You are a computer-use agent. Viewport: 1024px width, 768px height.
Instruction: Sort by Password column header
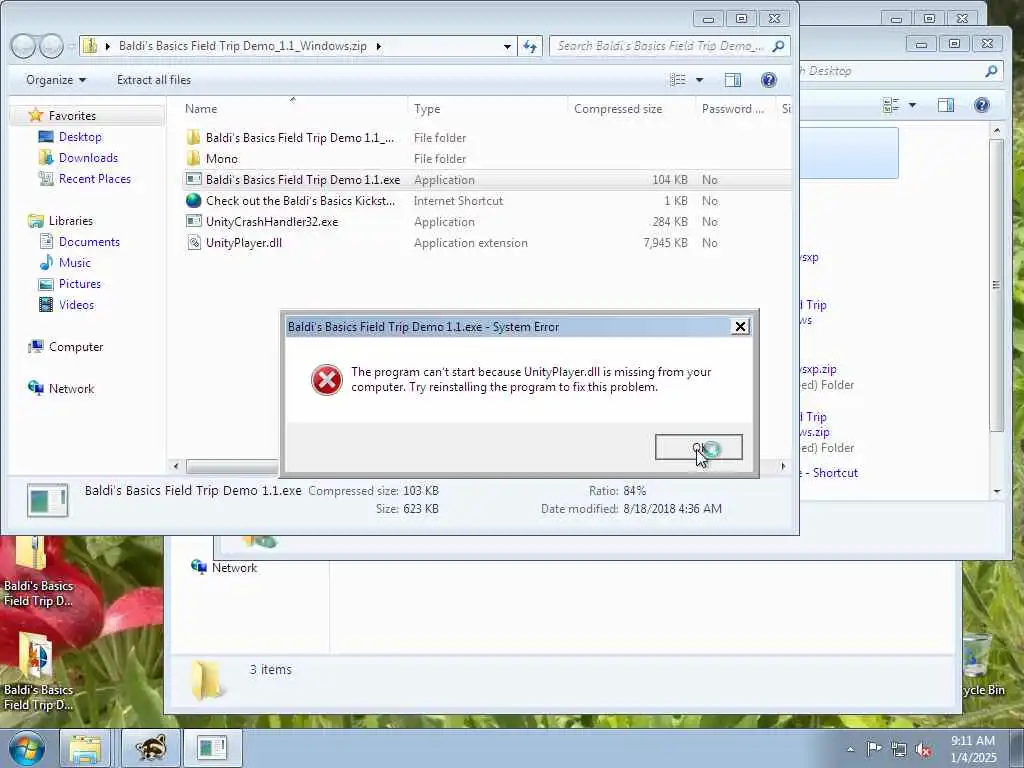[x=733, y=109]
